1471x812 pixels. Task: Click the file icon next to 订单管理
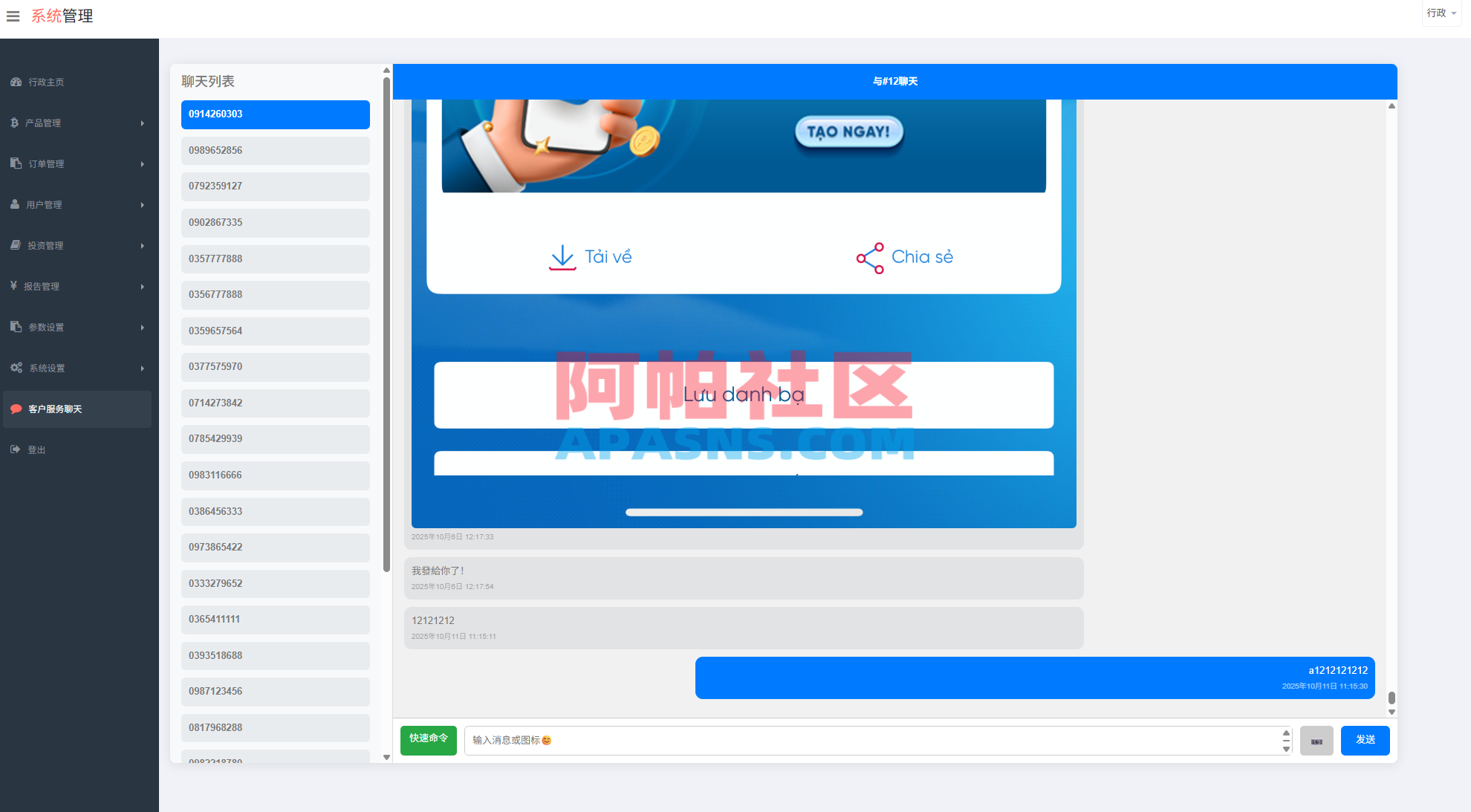click(14, 163)
